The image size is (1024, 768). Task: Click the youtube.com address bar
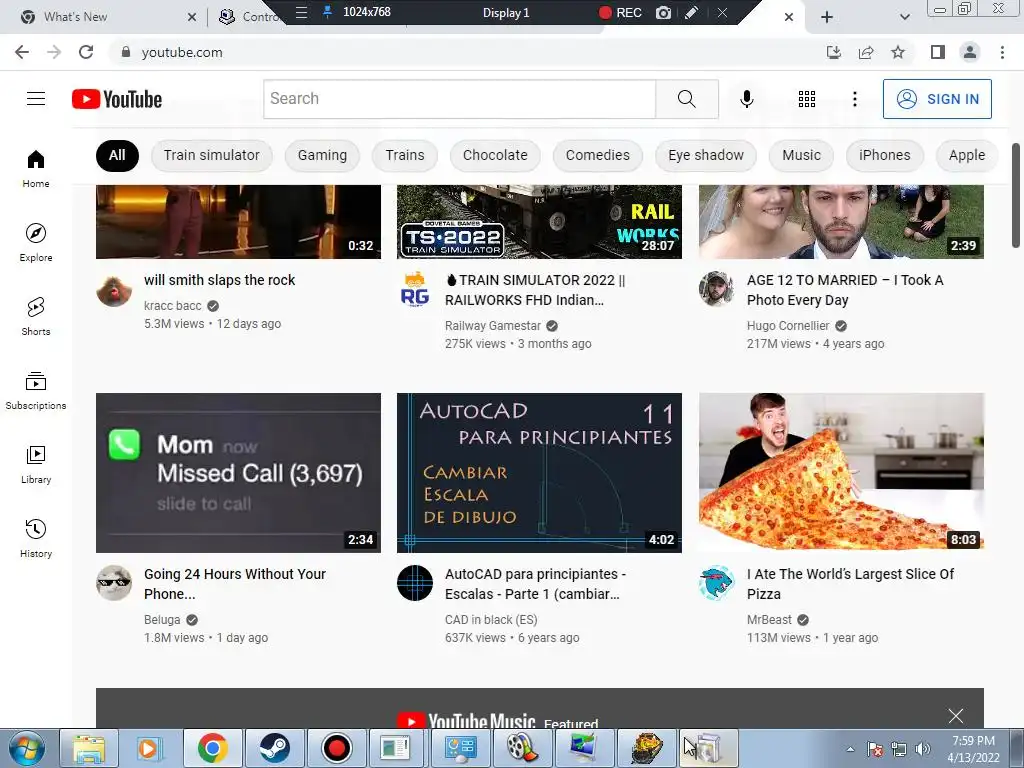pyautogui.click(x=464, y=52)
